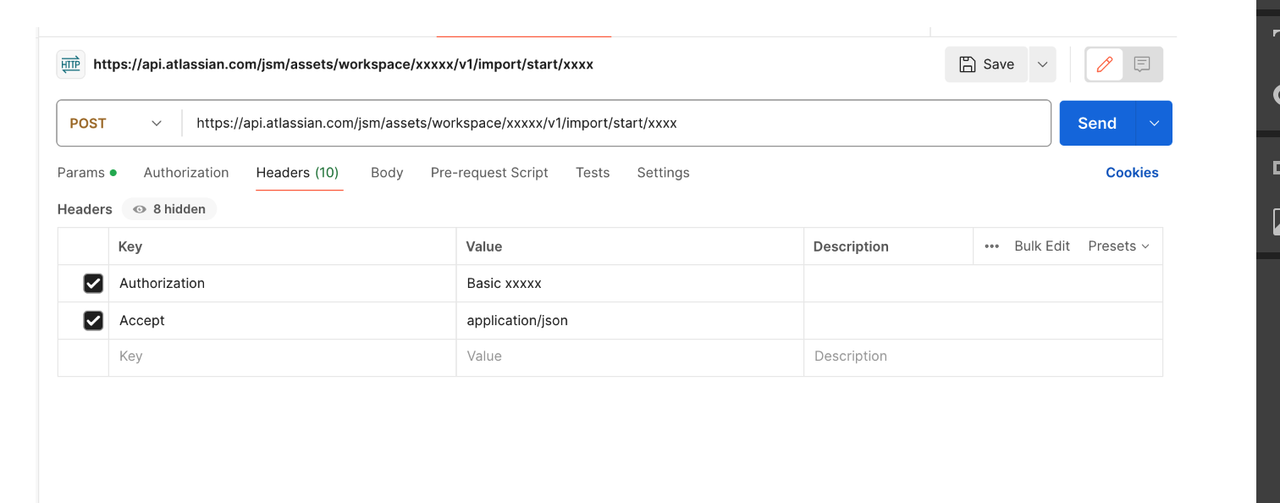
Task: Click the 'Basic xxxxx' value cell
Action: 630,284
